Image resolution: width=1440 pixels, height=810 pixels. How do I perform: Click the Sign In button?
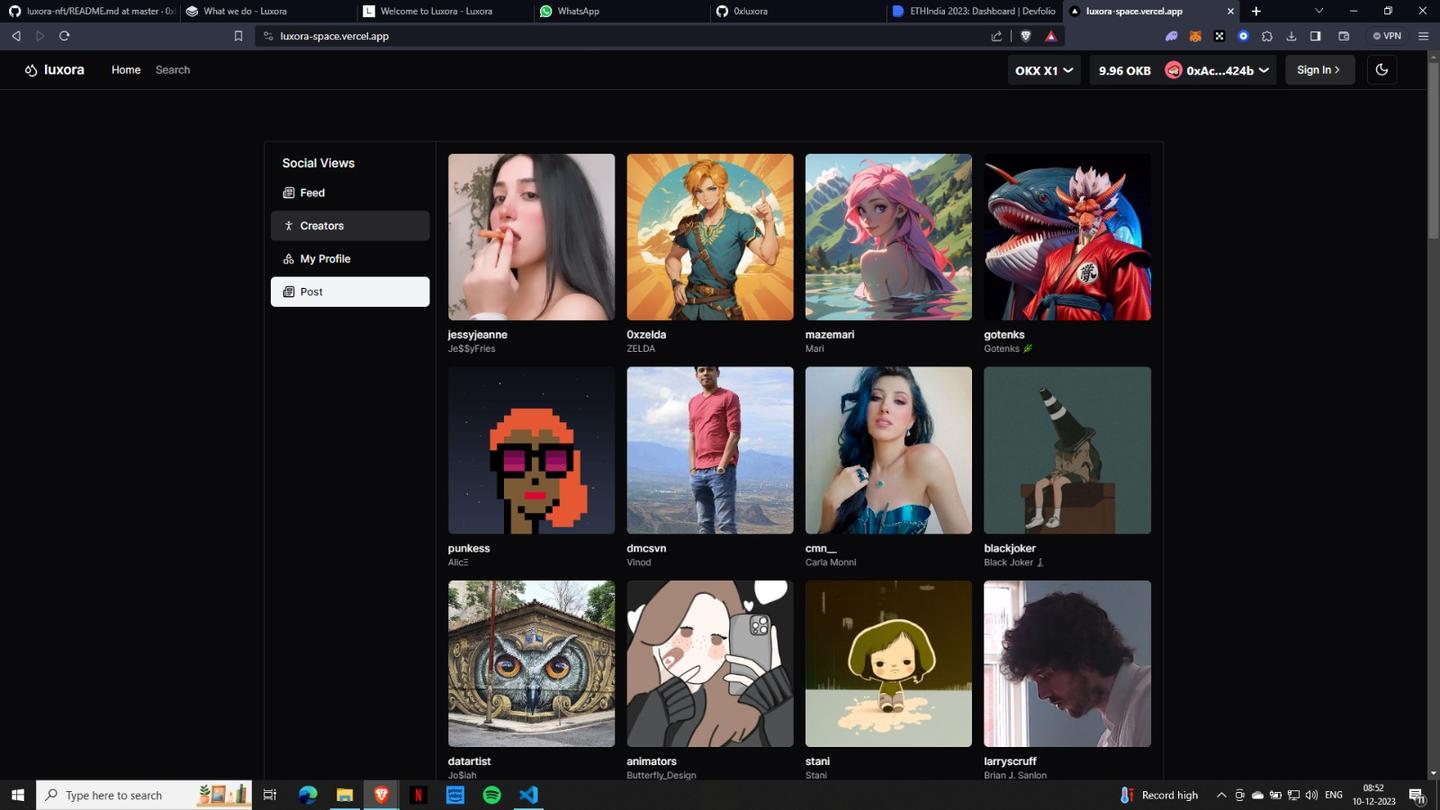pos(1319,70)
